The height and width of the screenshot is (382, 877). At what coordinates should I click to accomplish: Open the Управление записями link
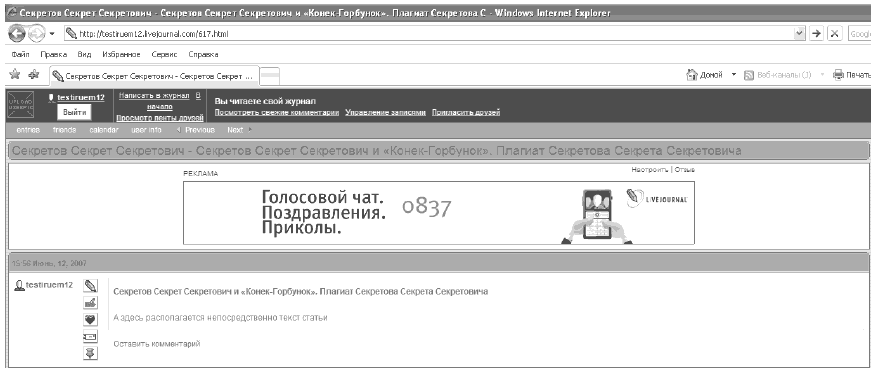[x=385, y=112]
